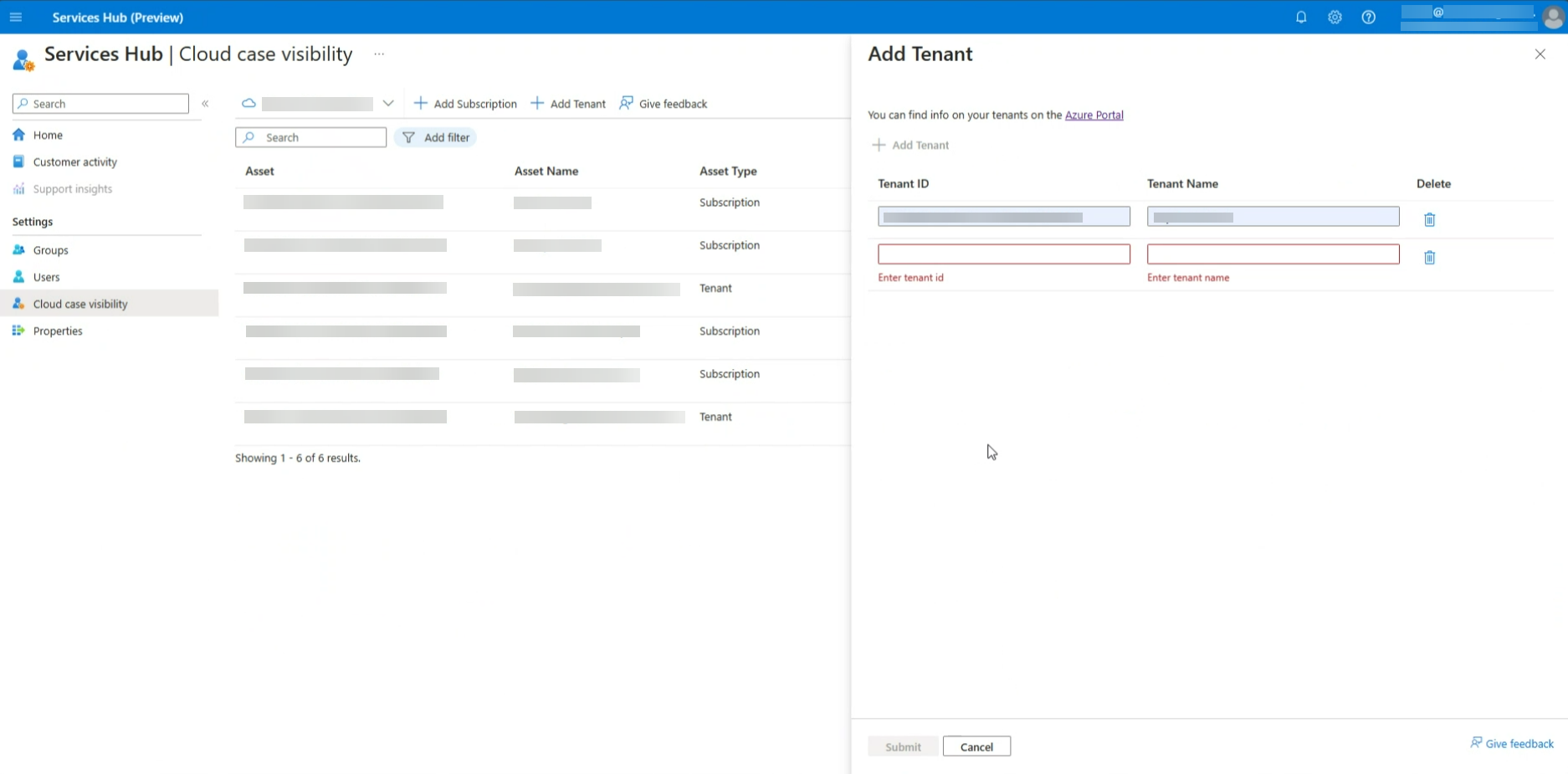Go to Home in the sidebar

coord(48,135)
